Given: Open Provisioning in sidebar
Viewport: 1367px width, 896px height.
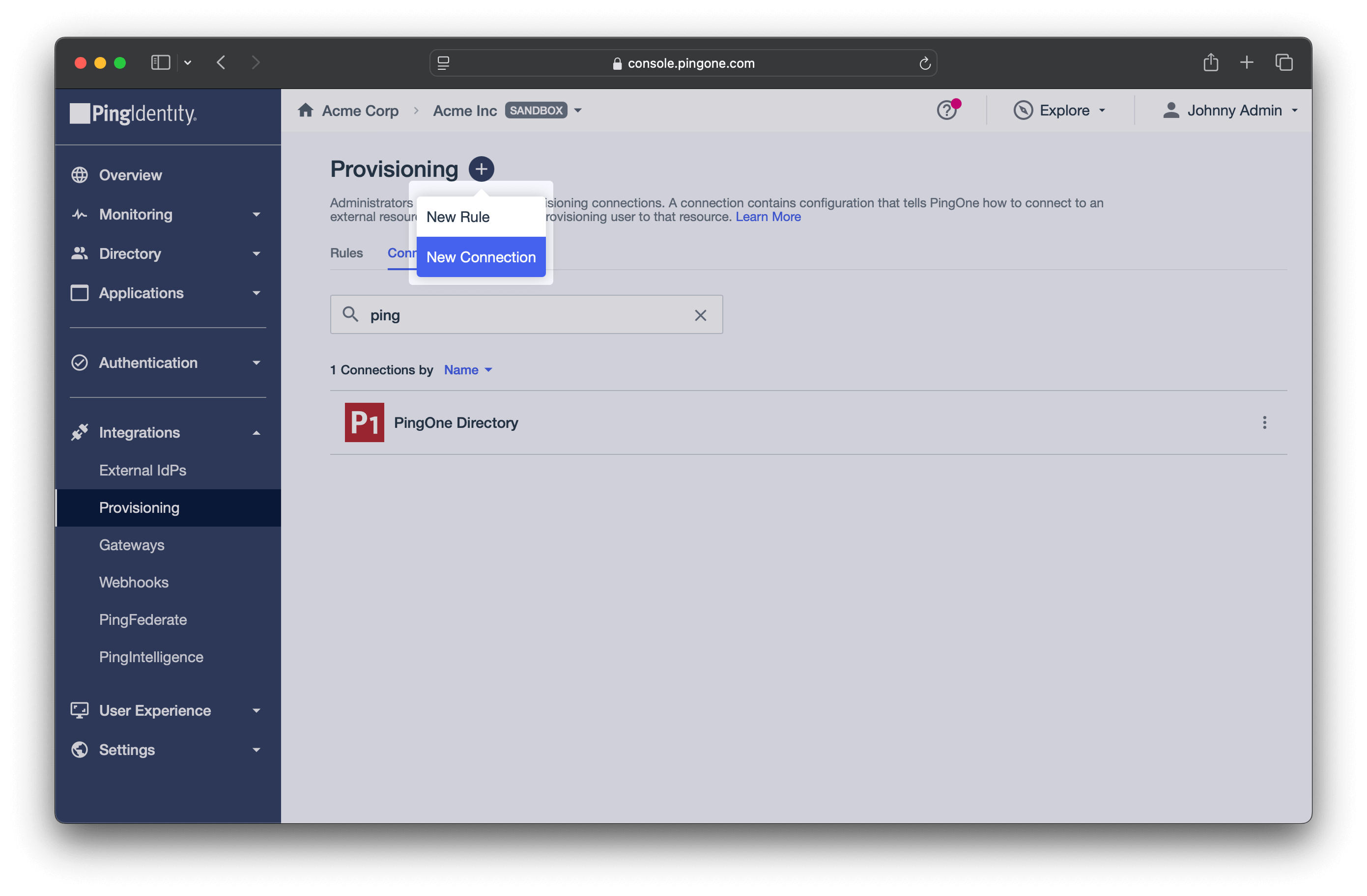Looking at the screenshot, I should (139, 507).
